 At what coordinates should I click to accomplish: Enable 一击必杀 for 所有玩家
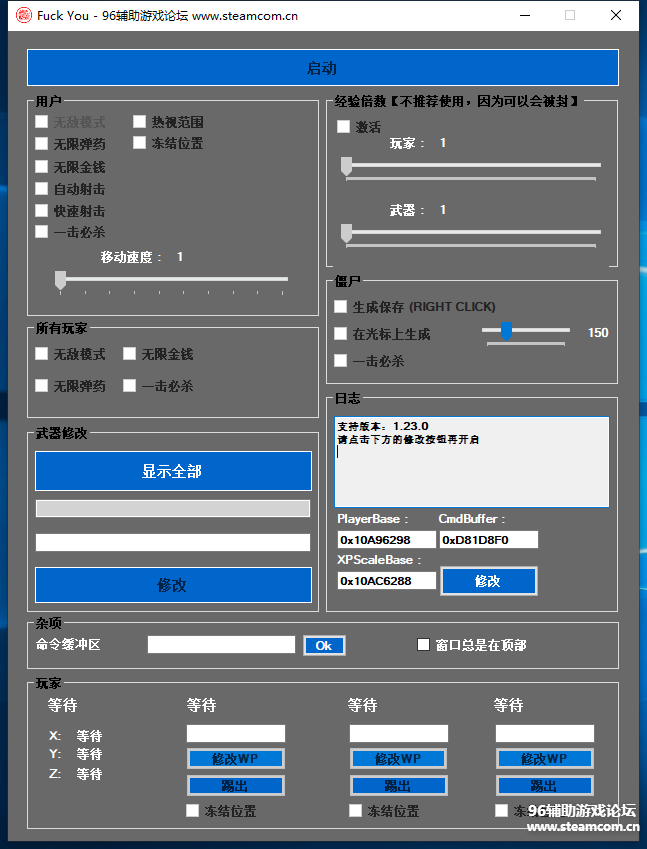[129, 386]
